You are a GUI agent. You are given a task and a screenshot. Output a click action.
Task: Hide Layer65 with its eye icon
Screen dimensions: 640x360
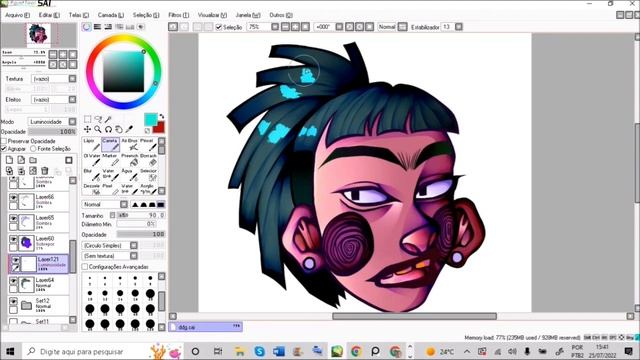tap(13, 218)
